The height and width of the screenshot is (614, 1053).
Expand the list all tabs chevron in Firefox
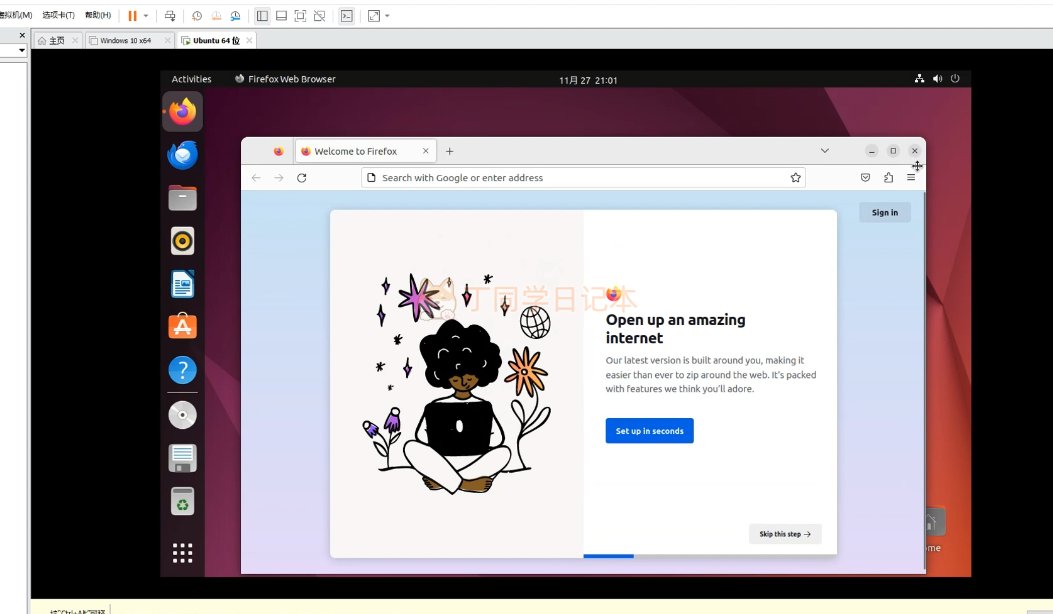coord(825,150)
